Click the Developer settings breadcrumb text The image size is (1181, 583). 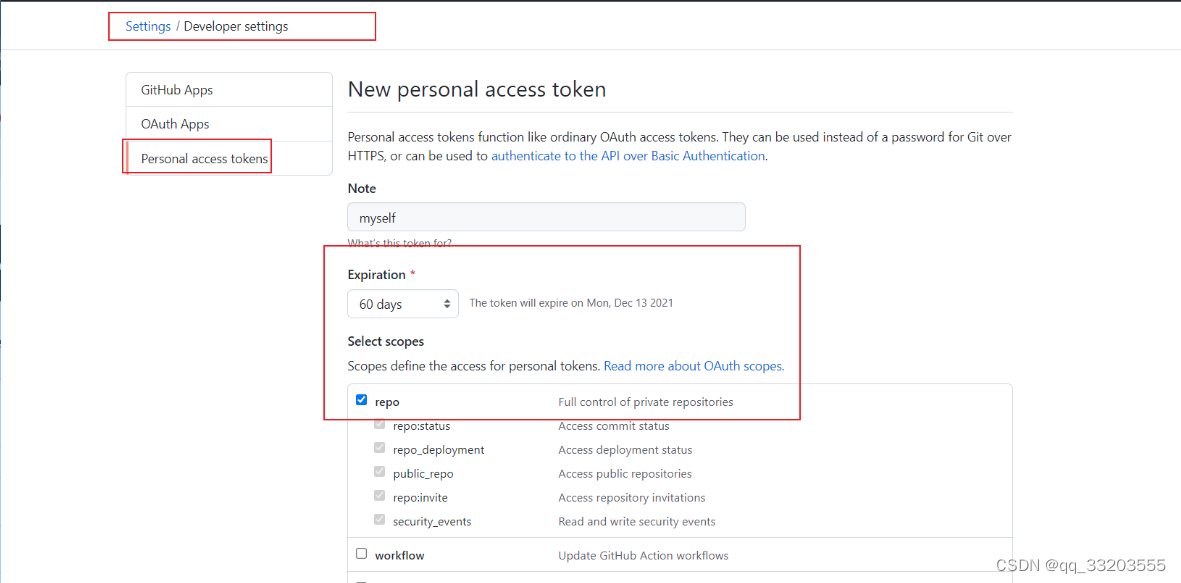[x=236, y=27]
